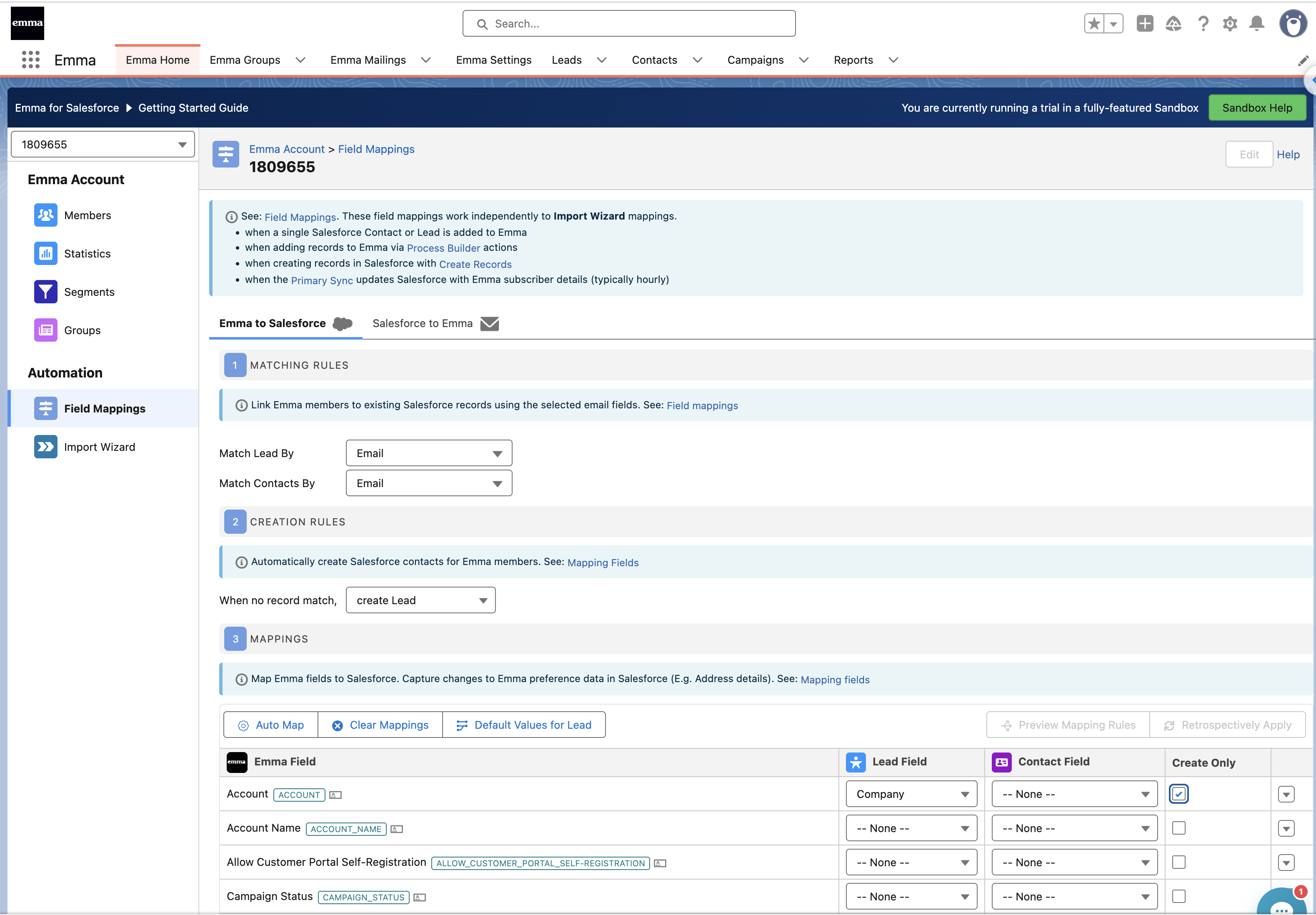Viewport: 1316px width, 915px height.
Task: Open Account row Lead Field Company dropdown
Action: pyautogui.click(x=911, y=794)
